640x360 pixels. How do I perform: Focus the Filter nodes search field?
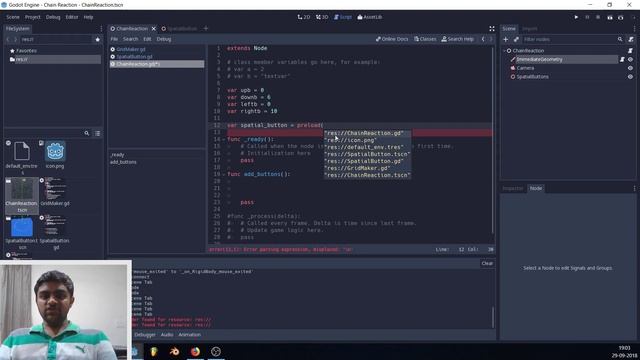[573, 39]
